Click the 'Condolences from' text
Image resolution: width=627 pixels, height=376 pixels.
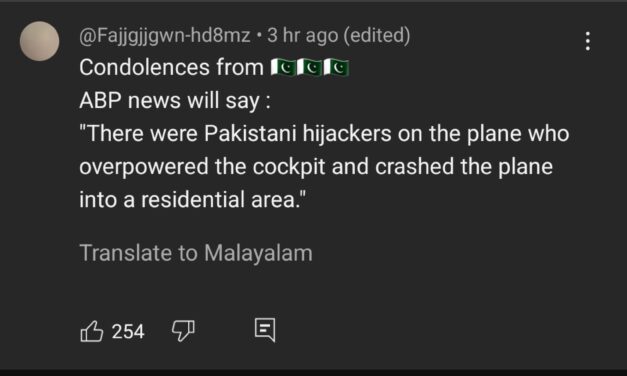[171, 67]
